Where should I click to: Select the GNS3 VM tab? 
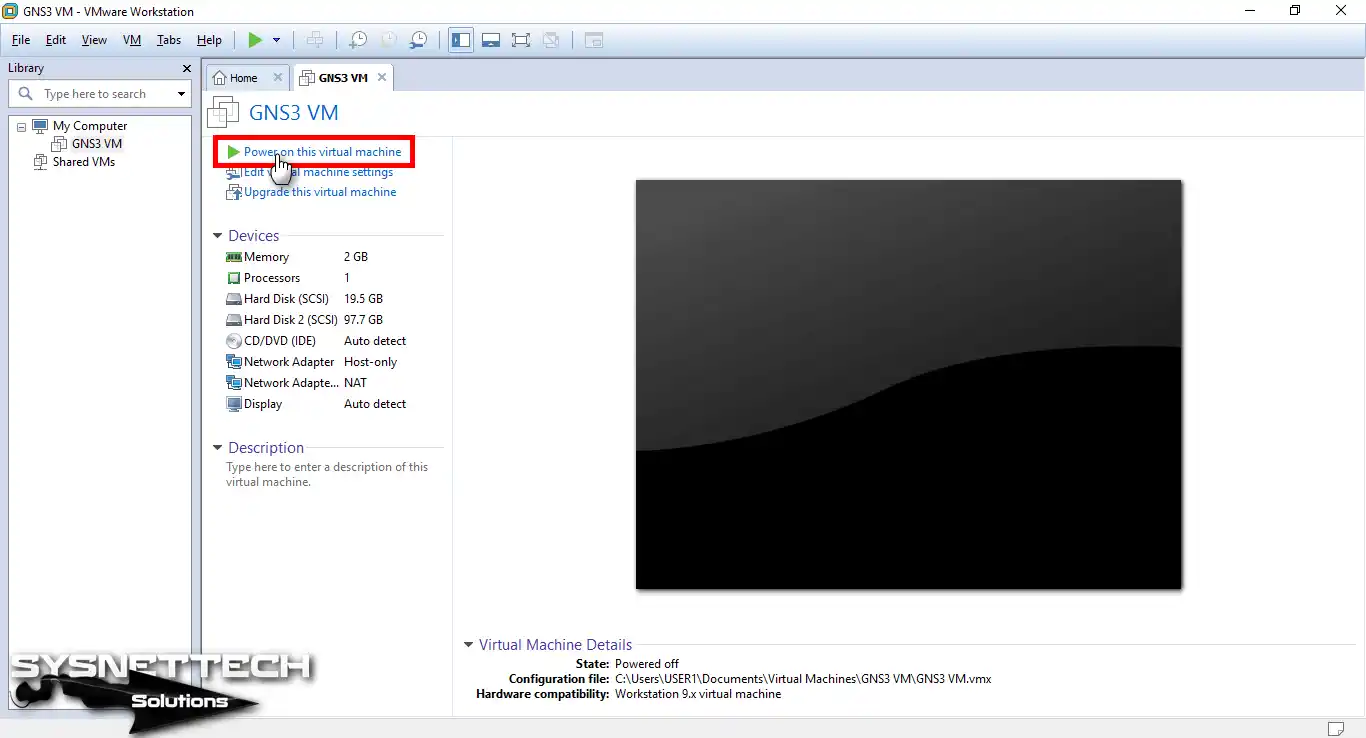(x=343, y=78)
